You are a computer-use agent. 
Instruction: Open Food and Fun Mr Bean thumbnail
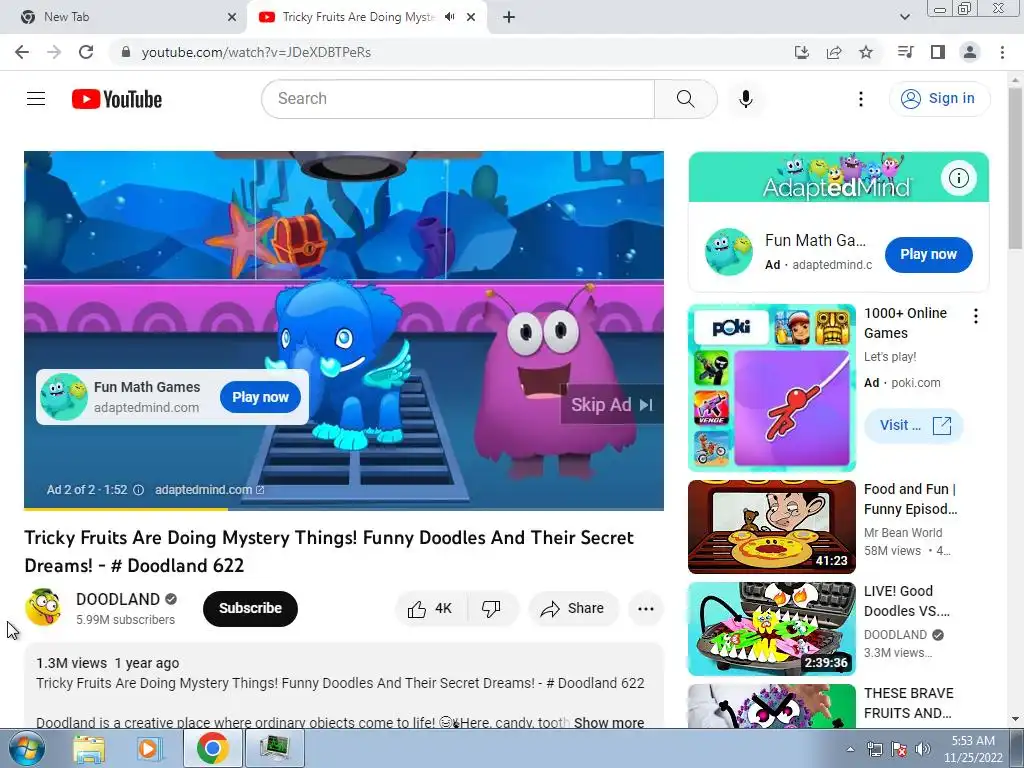(771, 527)
